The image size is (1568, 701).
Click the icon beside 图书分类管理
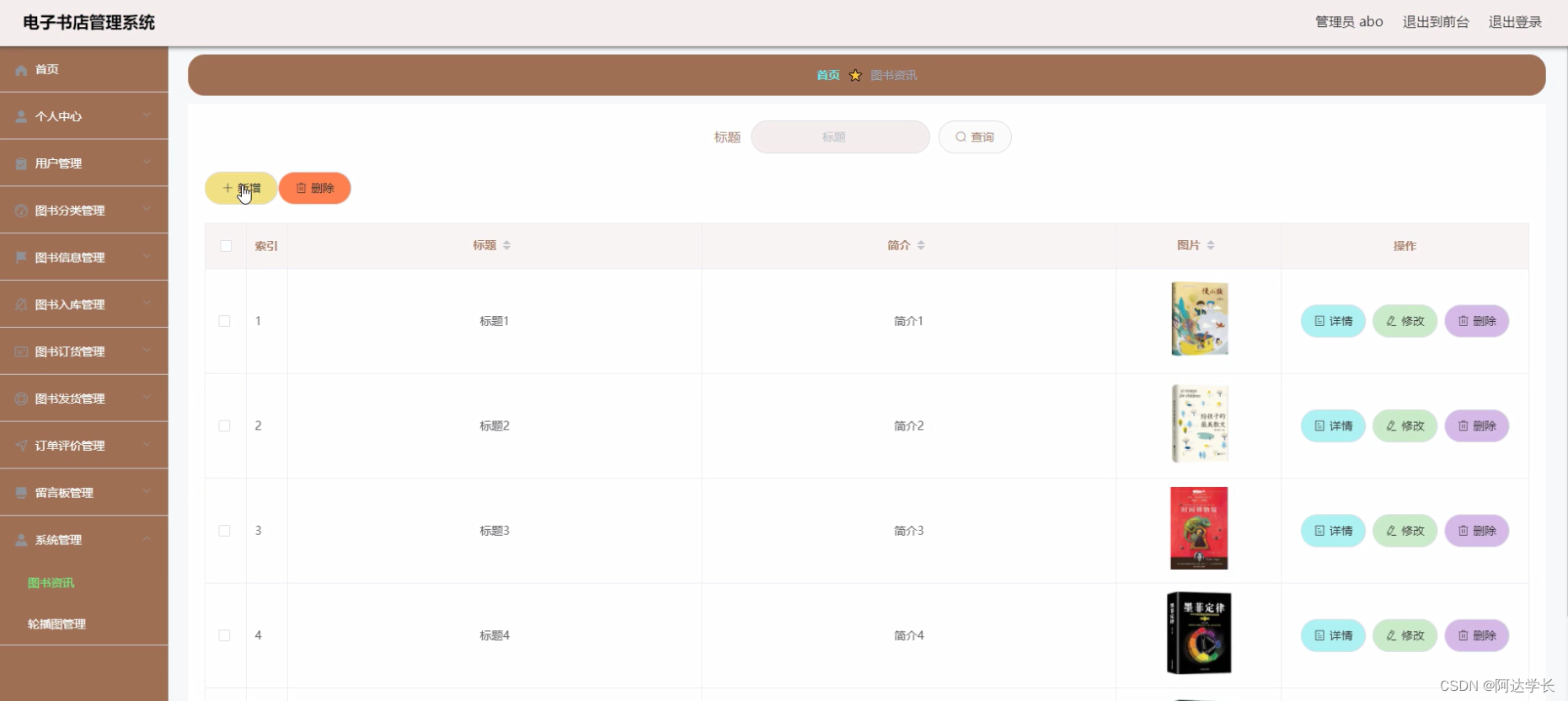click(21, 211)
